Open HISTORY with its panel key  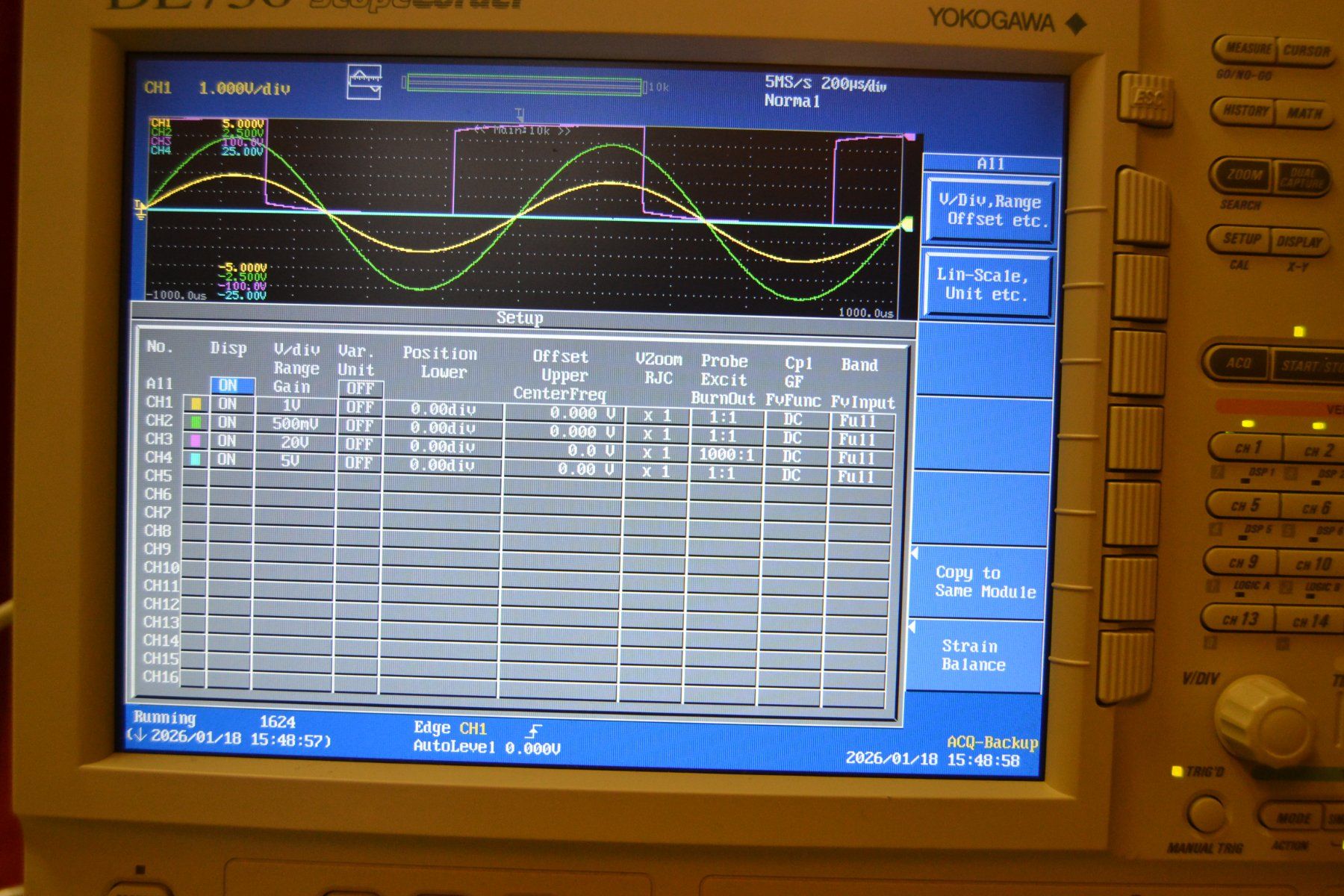[1245, 111]
